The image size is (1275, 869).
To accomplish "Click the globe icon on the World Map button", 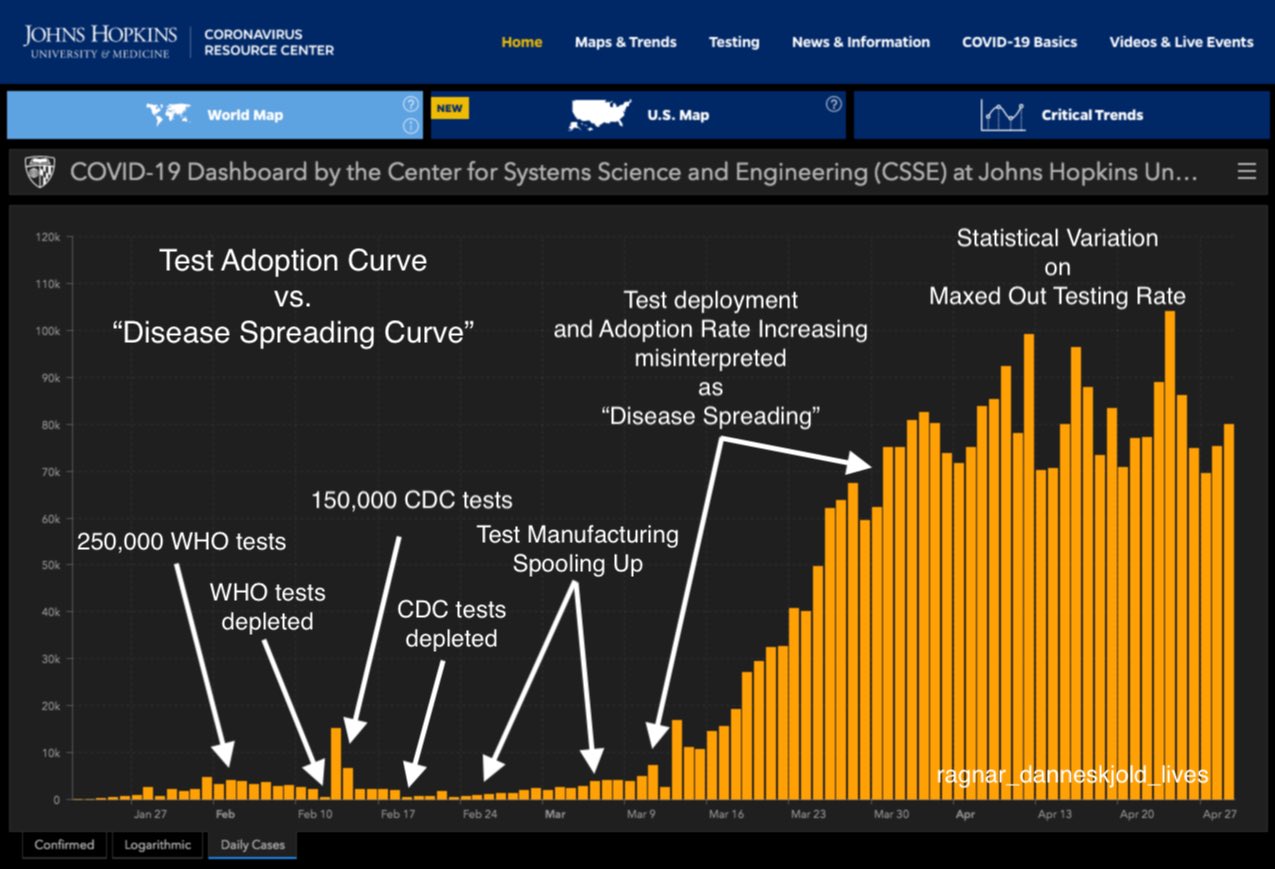I will pos(171,114).
